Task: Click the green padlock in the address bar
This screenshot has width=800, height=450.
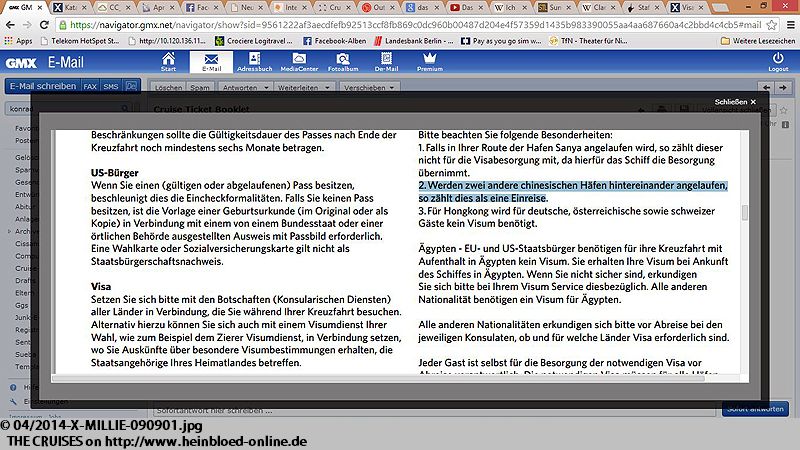Action: click(x=62, y=24)
